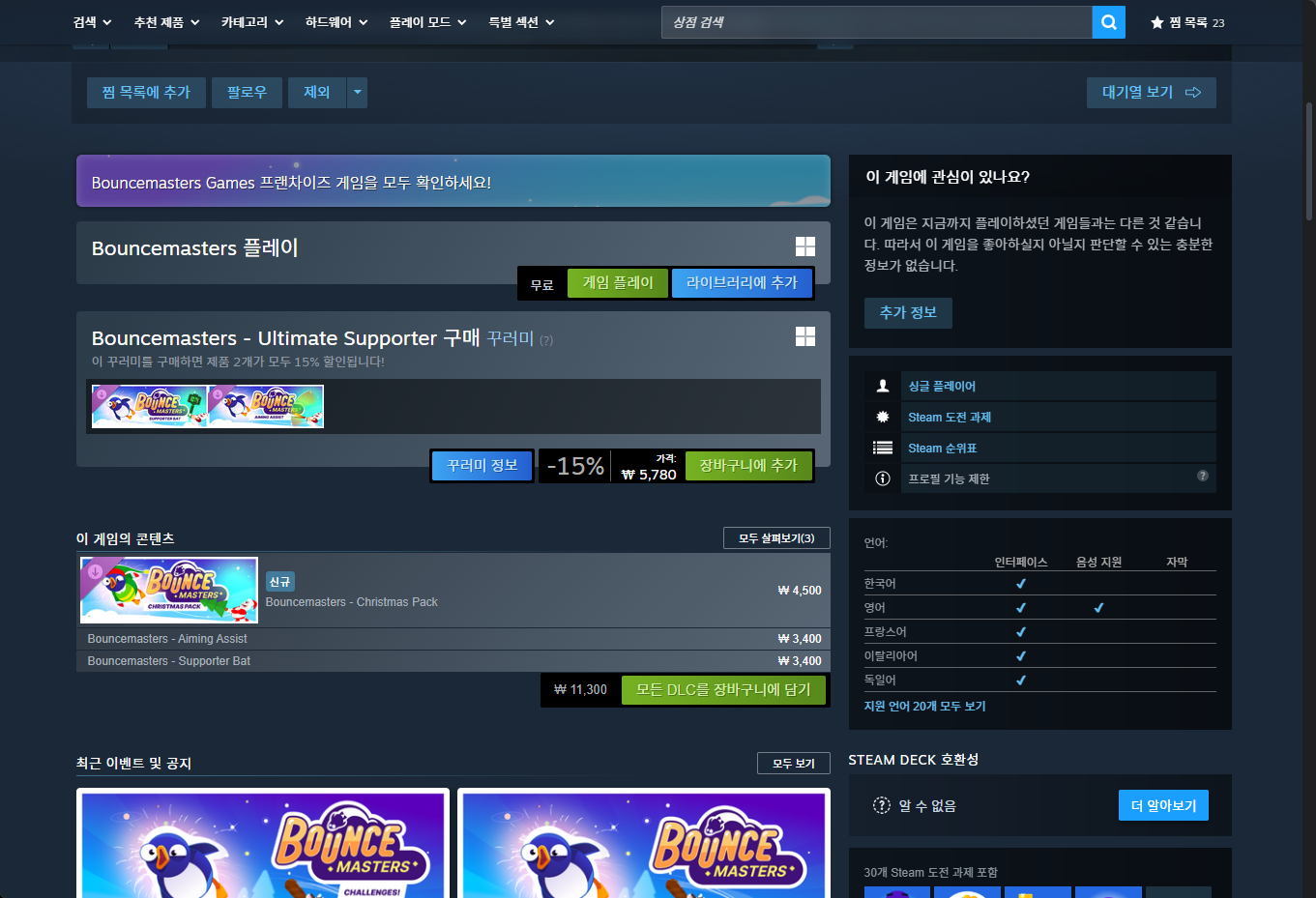Click the Steam Deck unknown status icon
This screenshot has height=898, width=1316.
(x=882, y=805)
